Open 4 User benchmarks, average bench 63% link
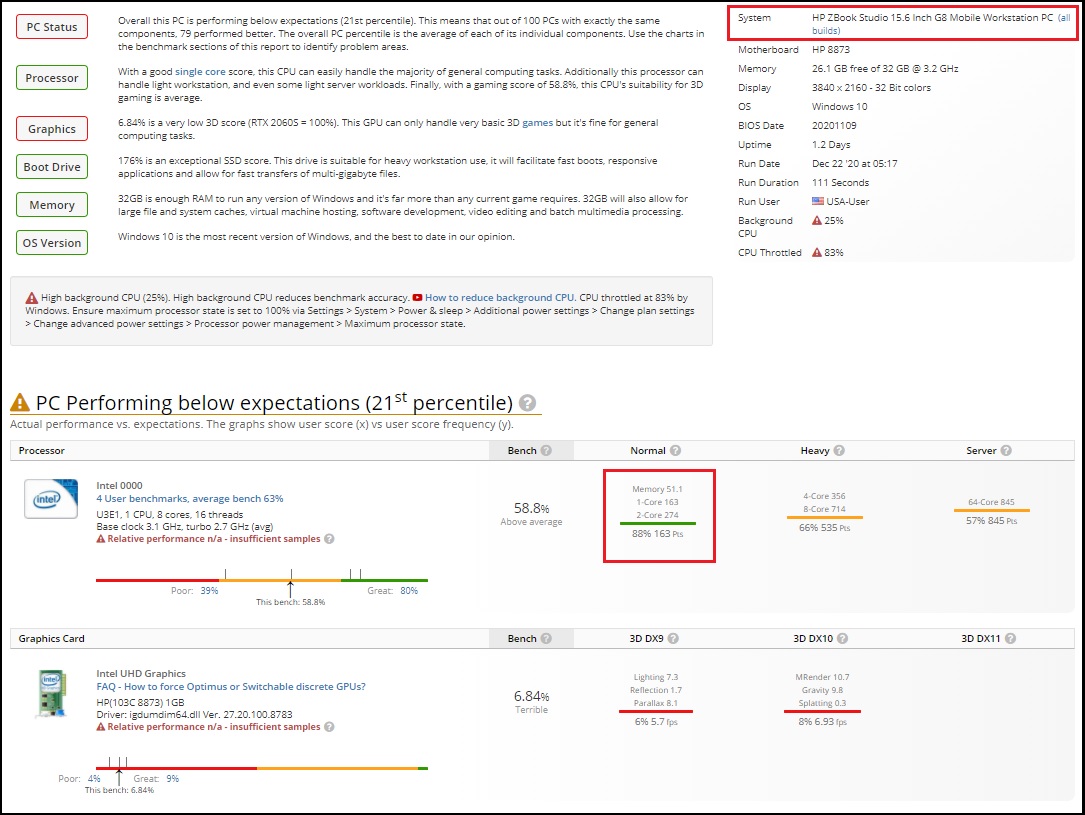 (x=190, y=498)
